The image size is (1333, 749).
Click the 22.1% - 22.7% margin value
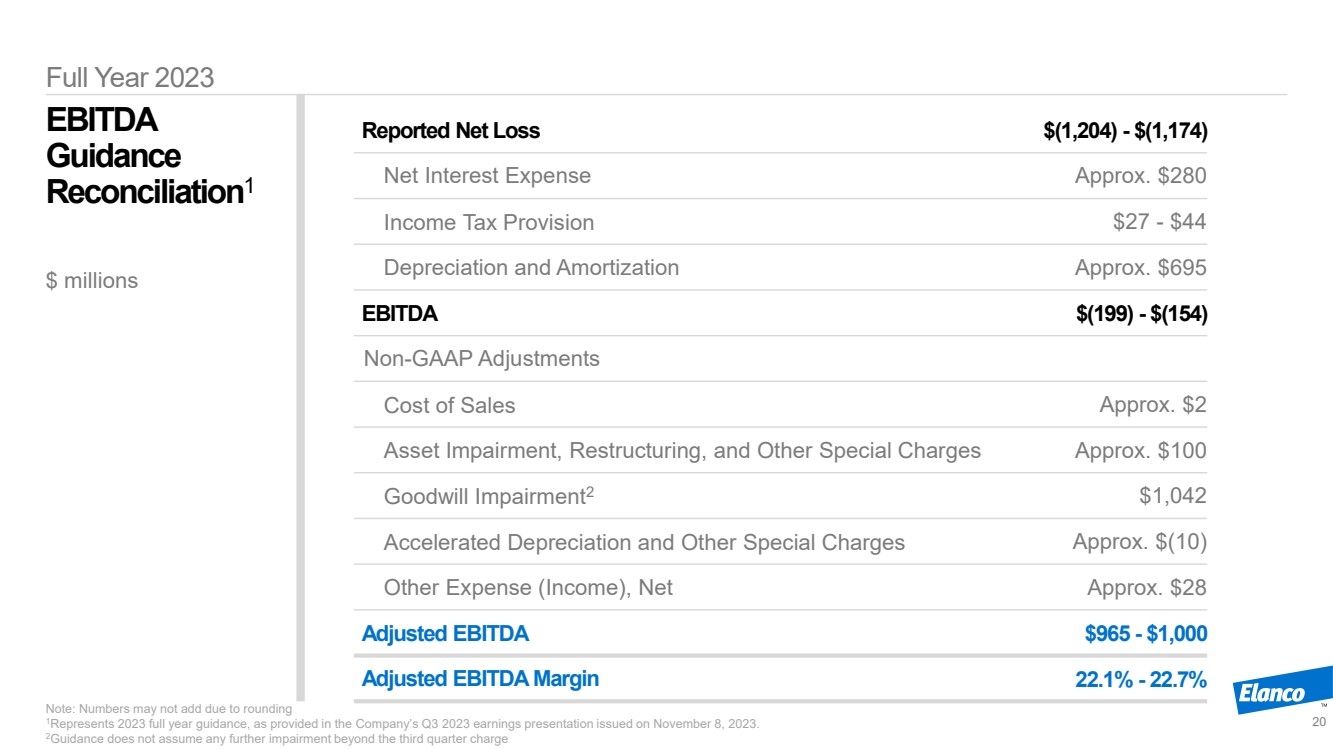pyautogui.click(x=1141, y=679)
